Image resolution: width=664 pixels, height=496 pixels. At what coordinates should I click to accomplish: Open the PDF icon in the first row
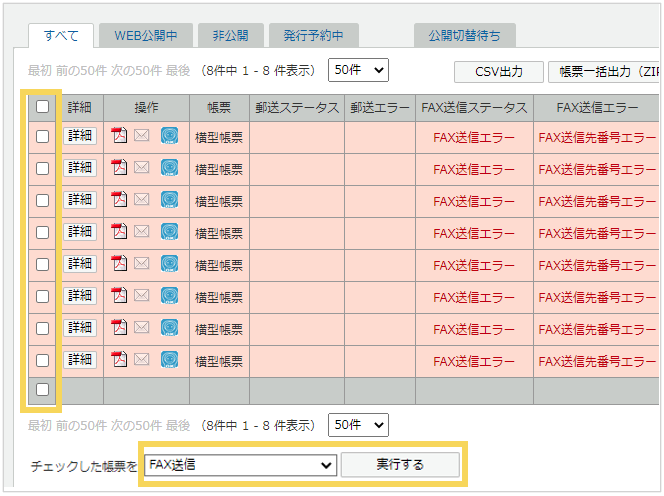(x=120, y=136)
